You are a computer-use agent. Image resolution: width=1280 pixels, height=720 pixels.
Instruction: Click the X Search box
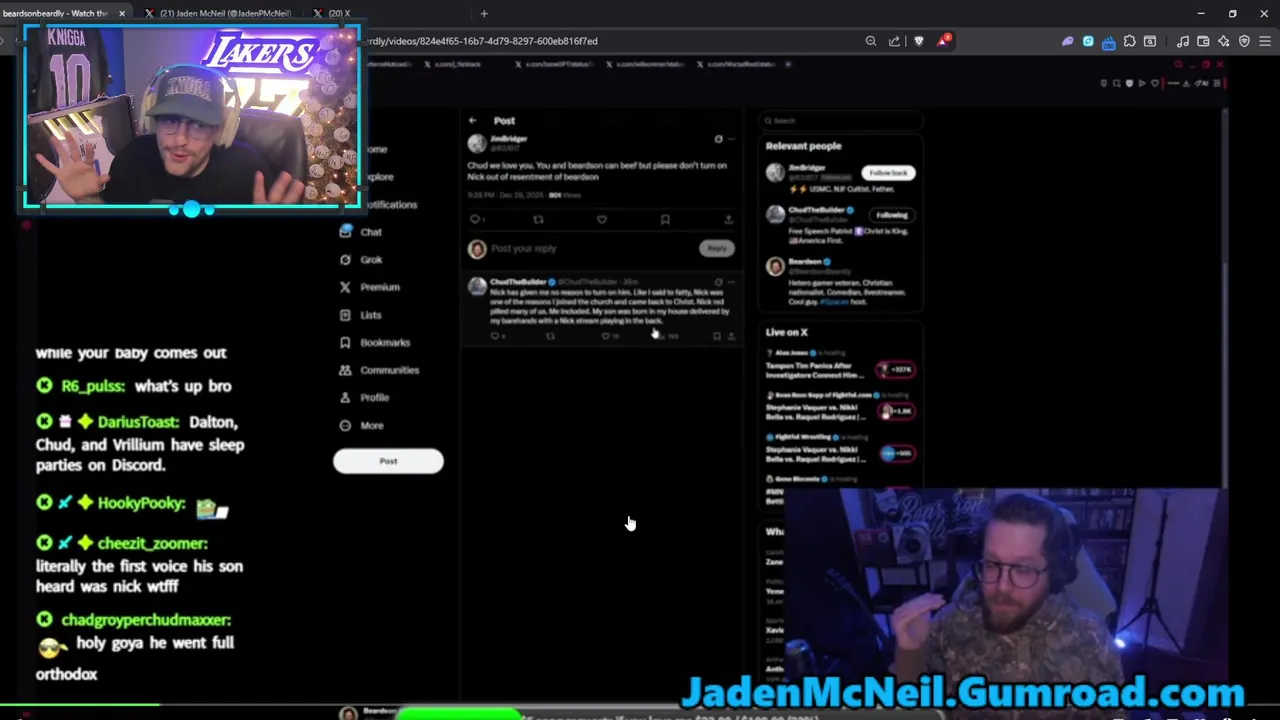(839, 121)
